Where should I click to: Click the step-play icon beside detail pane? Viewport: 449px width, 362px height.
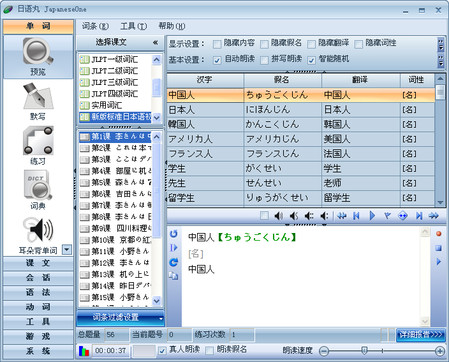pos(174,248)
